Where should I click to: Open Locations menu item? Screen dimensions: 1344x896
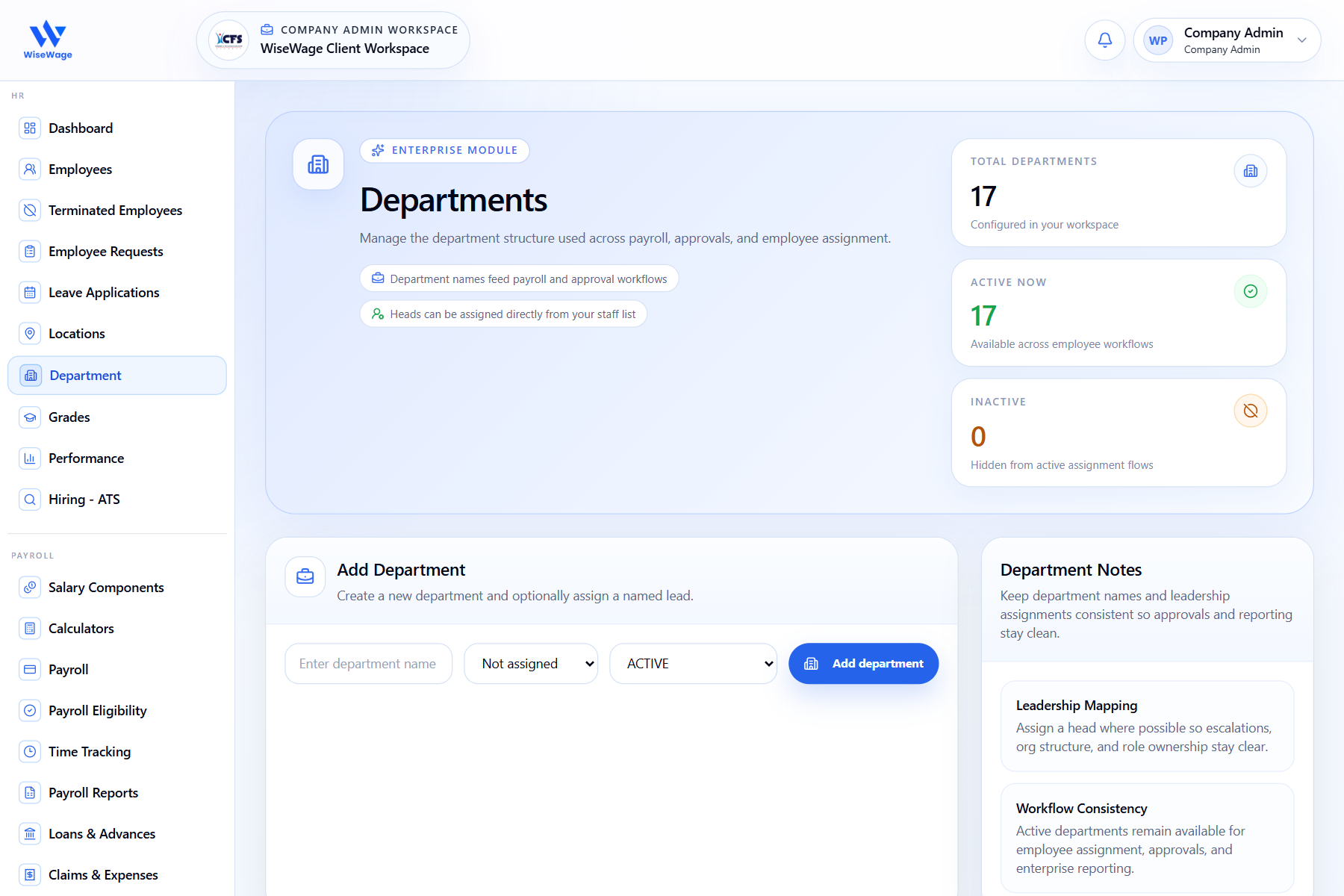(117, 334)
